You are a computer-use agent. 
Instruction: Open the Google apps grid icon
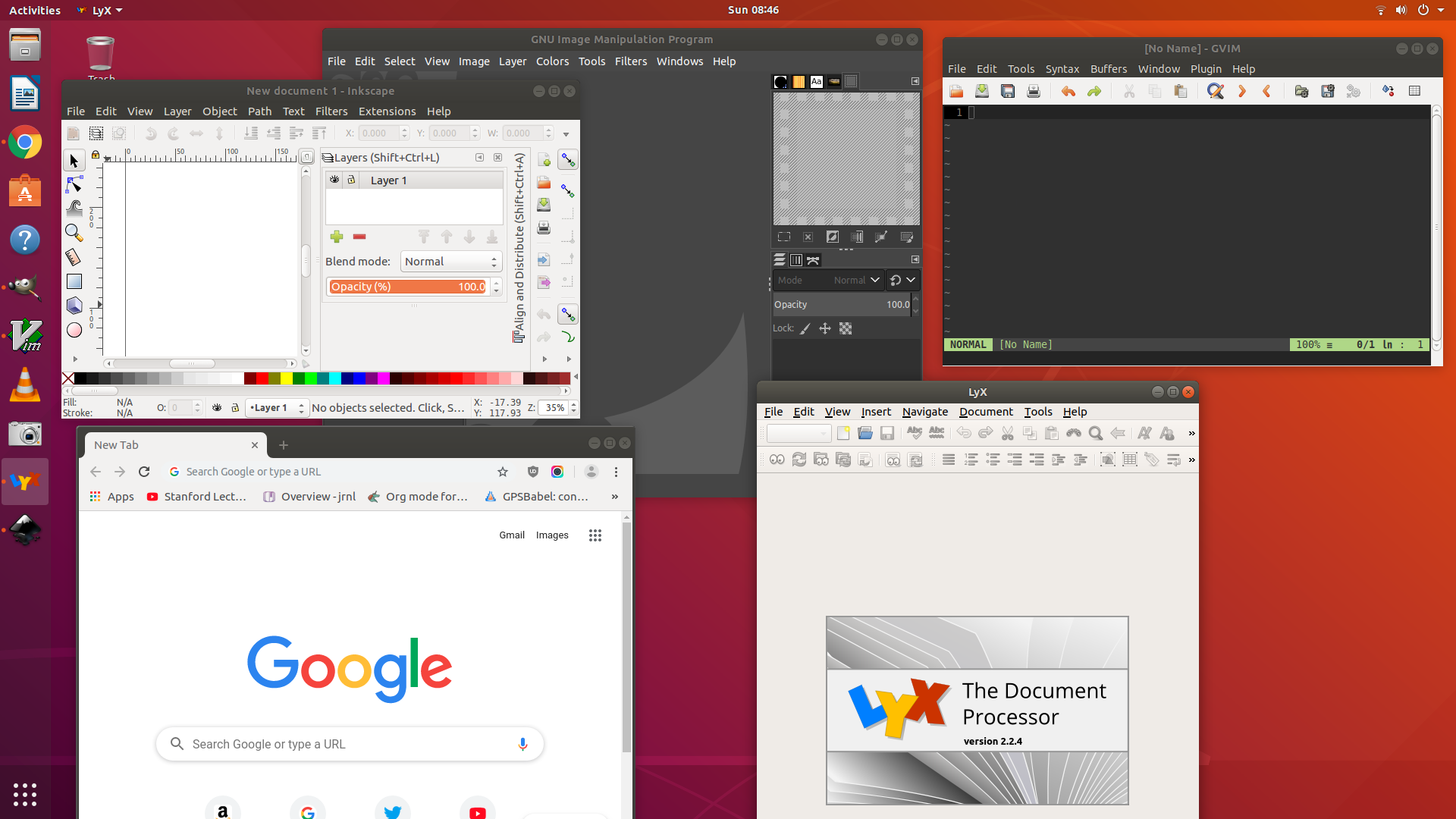pyautogui.click(x=595, y=535)
